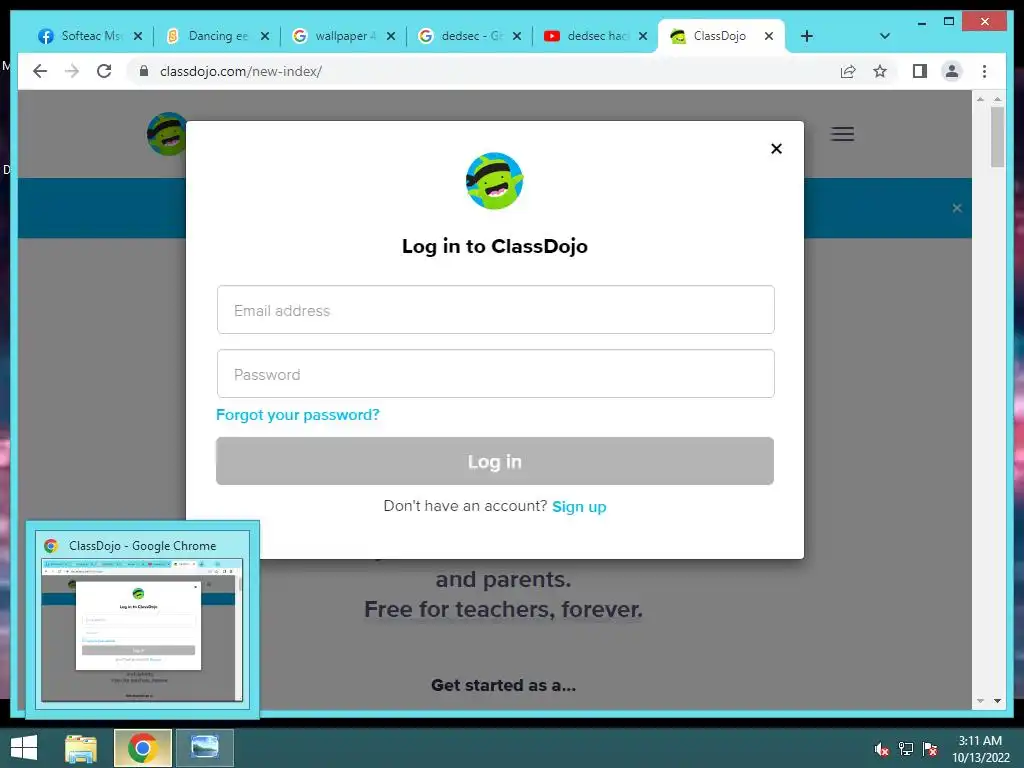1024x768 pixels.
Task: Open the Chrome profile avatar
Action: pyautogui.click(x=952, y=71)
